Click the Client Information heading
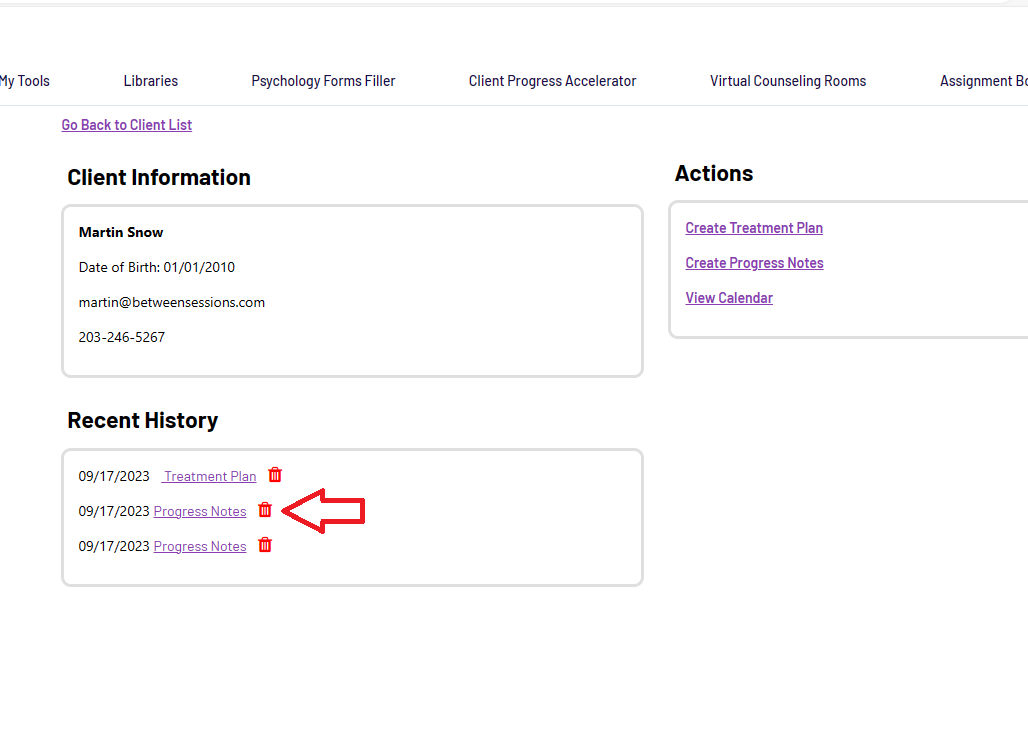The width and height of the screenshot is (1028, 748). tap(159, 178)
